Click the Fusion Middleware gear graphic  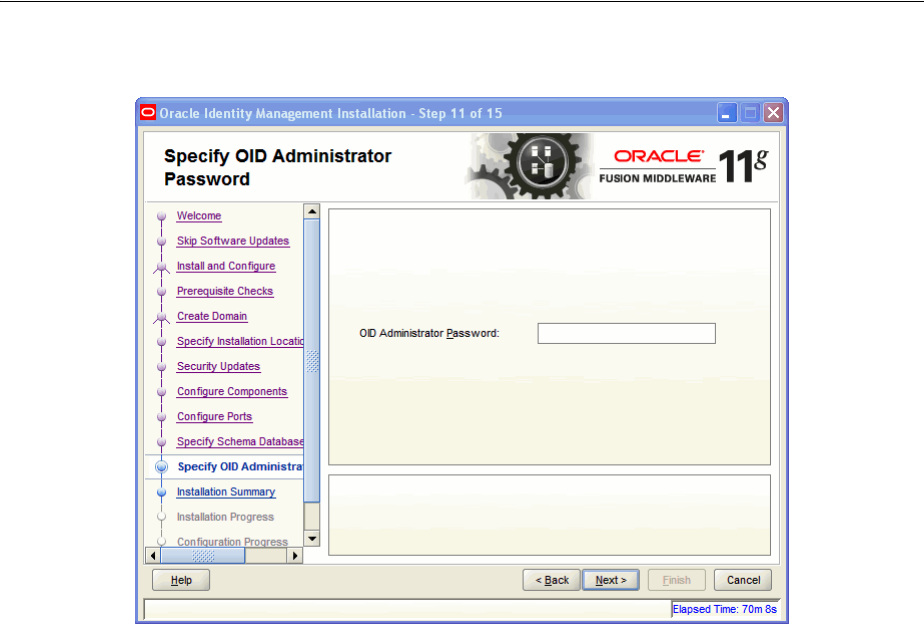coord(529,166)
